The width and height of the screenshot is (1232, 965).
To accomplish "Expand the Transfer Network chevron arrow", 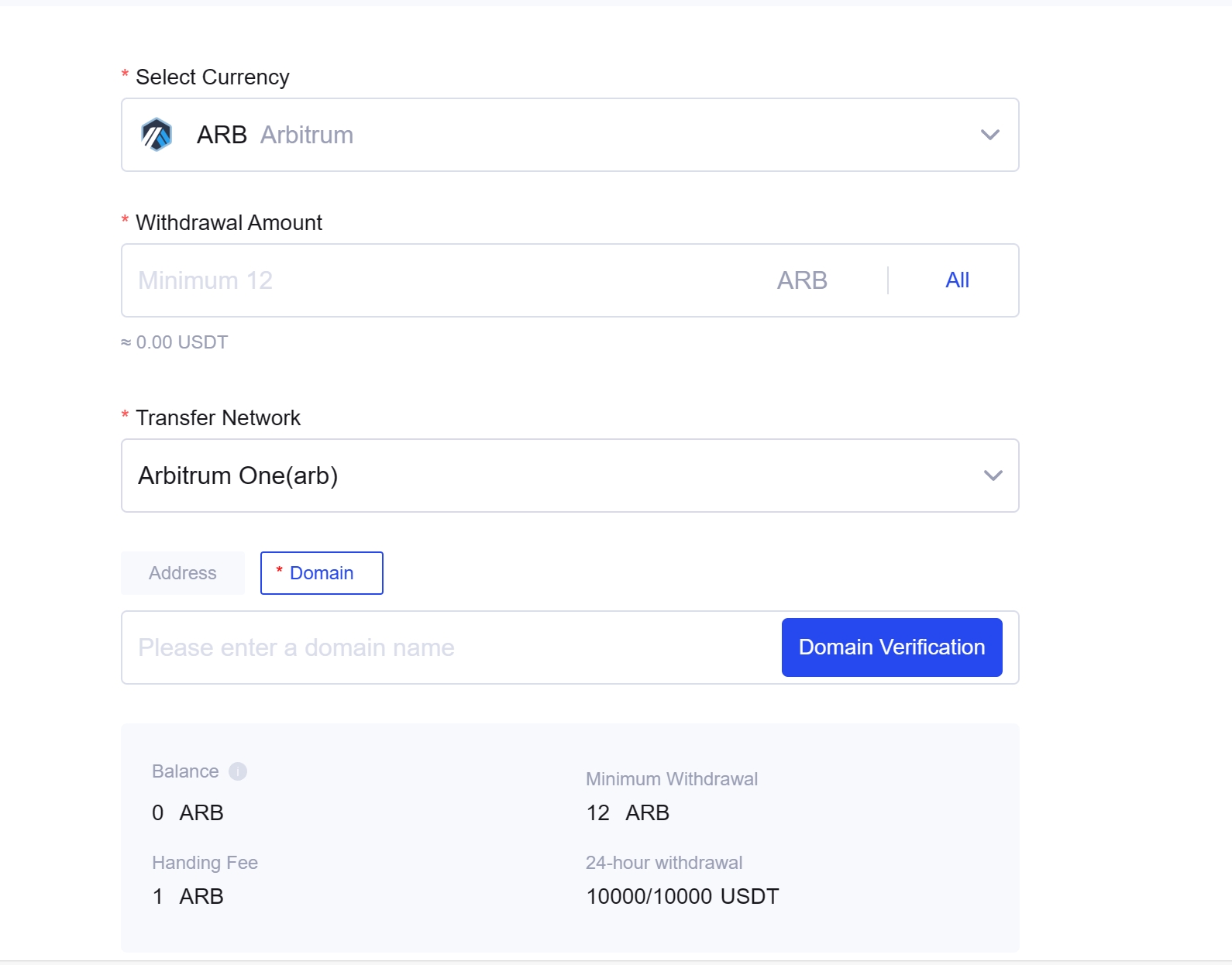I will click(x=993, y=476).
